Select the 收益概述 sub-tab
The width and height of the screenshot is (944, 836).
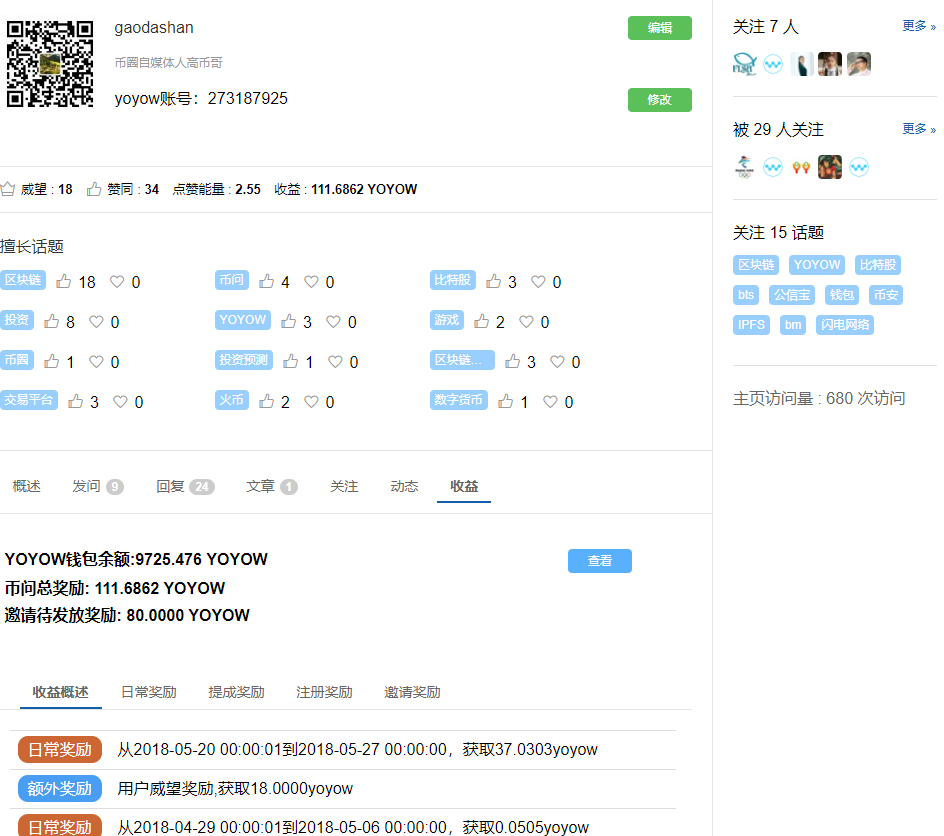[x=61, y=692]
